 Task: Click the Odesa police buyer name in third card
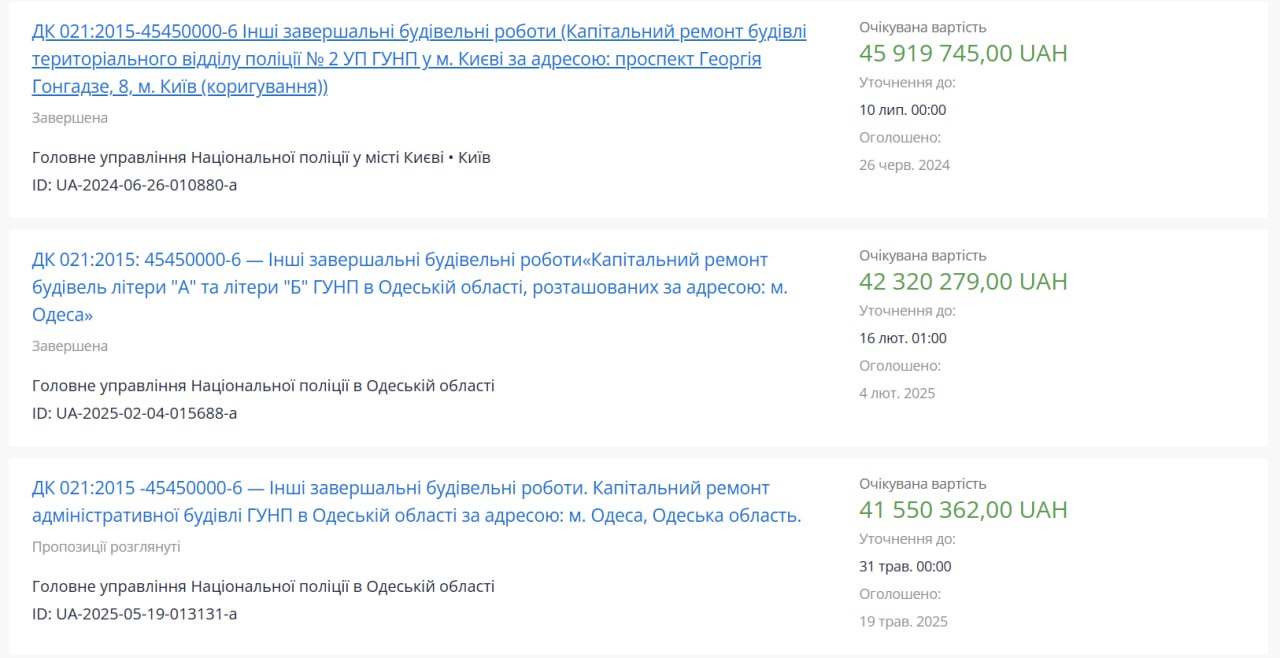pyautogui.click(x=263, y=586)
